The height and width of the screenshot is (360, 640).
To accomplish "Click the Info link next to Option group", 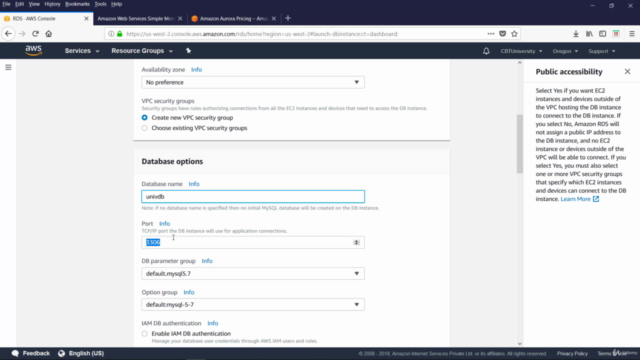I will 189,292.
